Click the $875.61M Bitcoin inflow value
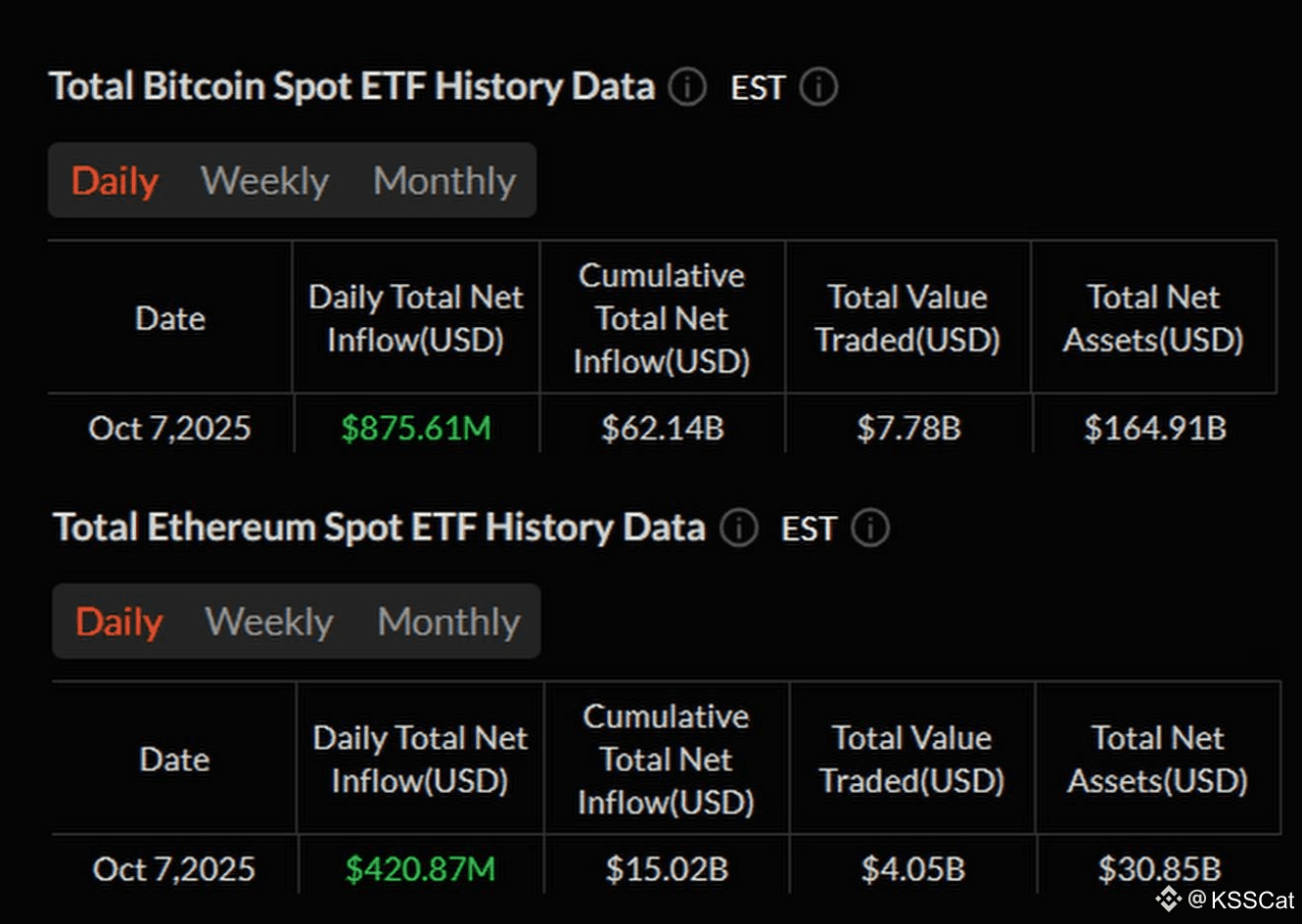Screen dimensions: 1302x924 coord(416,428)
